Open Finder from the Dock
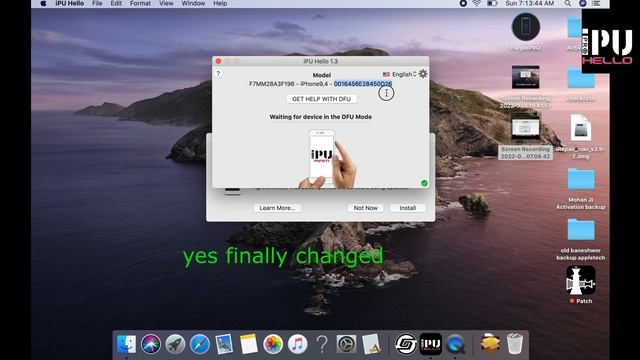The width and height of the screenshot is (640, 360). [x=127, y=344]
